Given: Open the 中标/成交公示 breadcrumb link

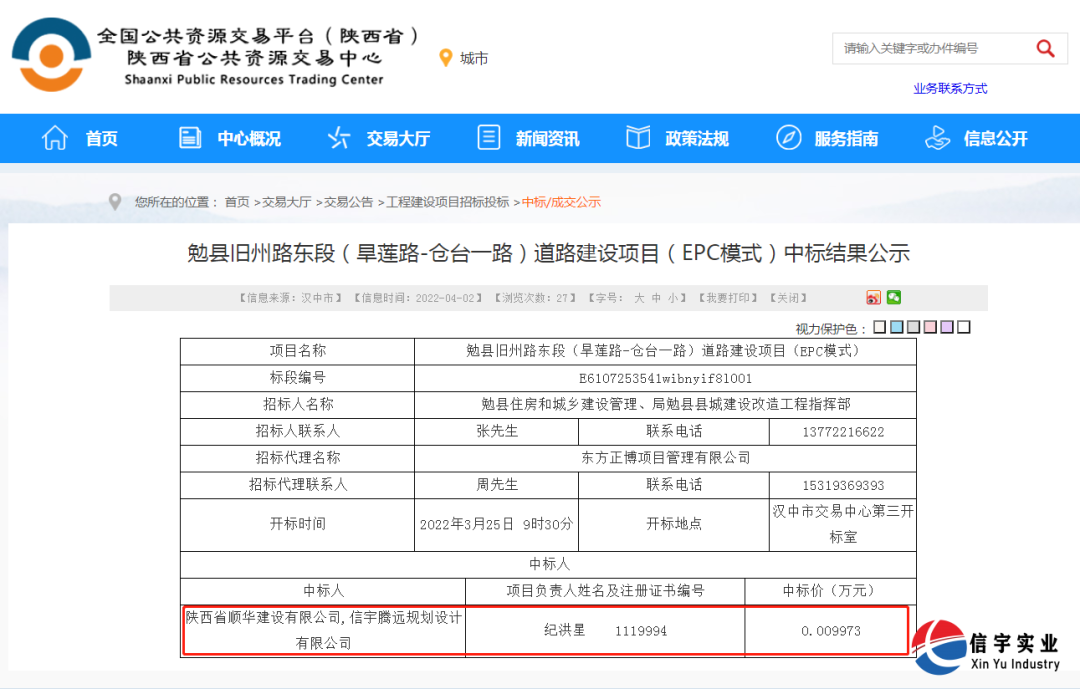Looking at the screenshot, I should coord(563,201).
